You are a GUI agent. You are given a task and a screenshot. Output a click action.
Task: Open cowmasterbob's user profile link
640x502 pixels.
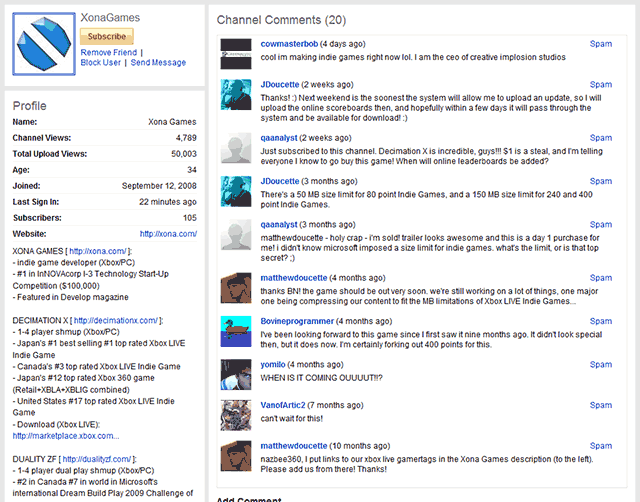click(x=289, y=44)
